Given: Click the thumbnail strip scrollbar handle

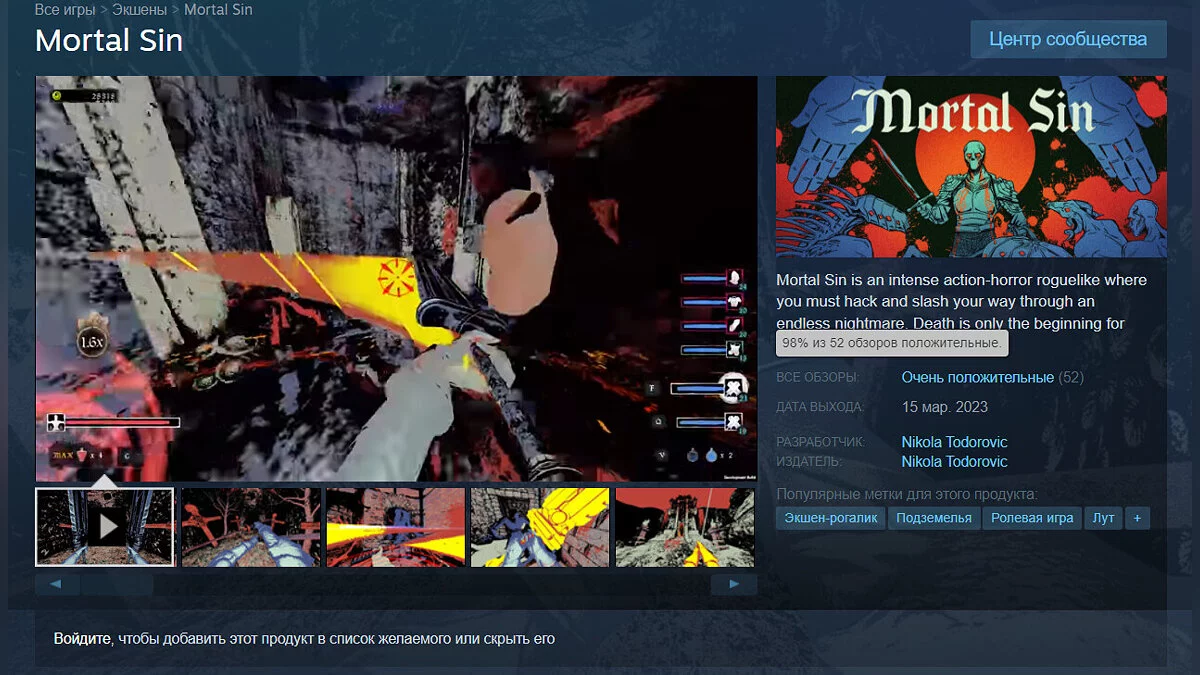Looking at the screenshot, I should (x=117, y=584).
